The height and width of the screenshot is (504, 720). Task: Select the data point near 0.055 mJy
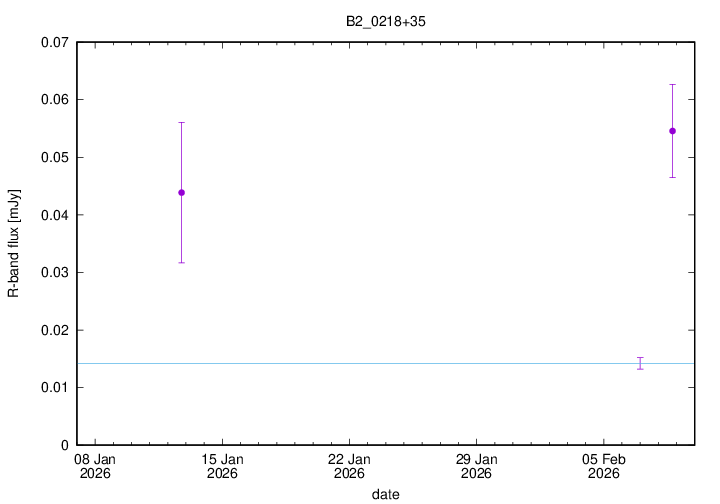[x=672, y=131]
